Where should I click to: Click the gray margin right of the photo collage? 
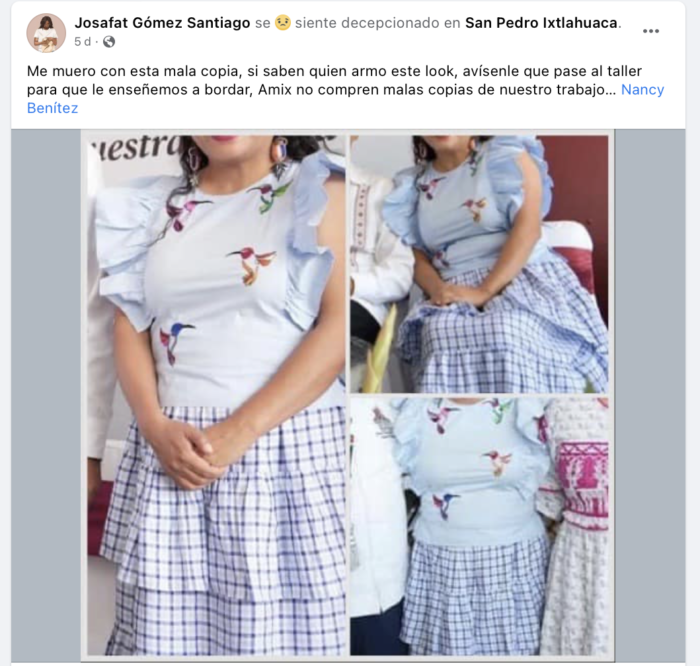650,395
